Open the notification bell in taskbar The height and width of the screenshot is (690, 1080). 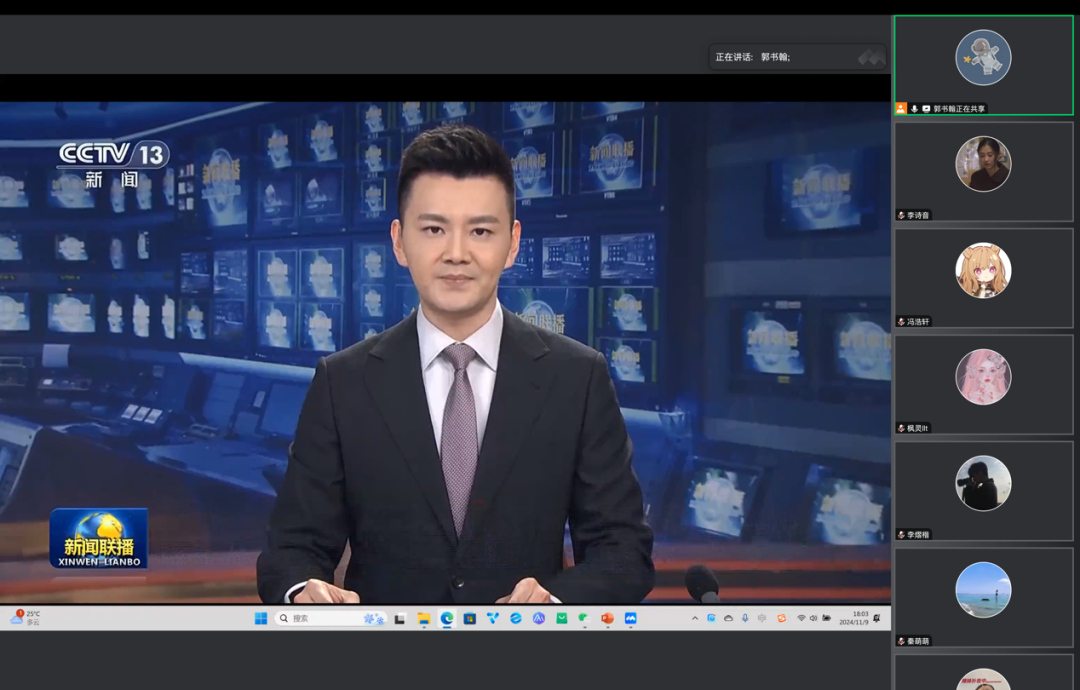[x=877, y=618]
